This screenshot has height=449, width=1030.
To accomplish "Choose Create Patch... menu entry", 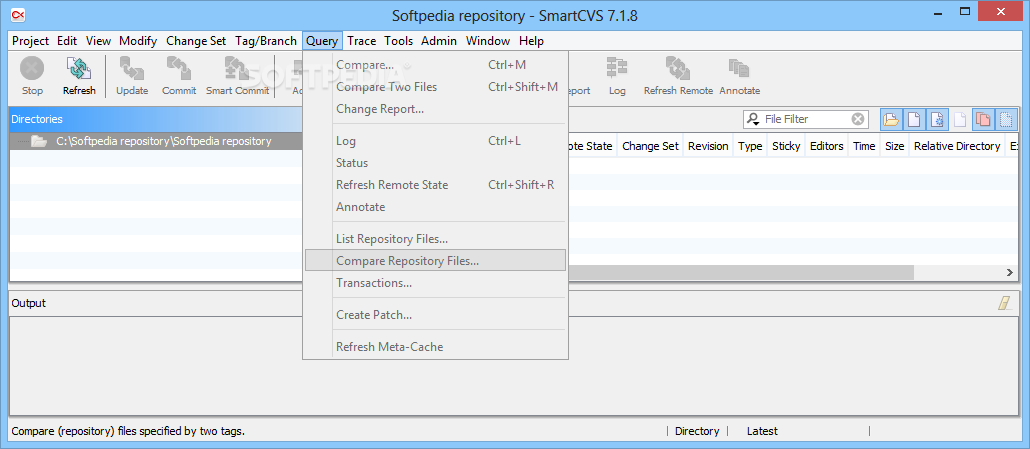I will (x=435, y=314).
